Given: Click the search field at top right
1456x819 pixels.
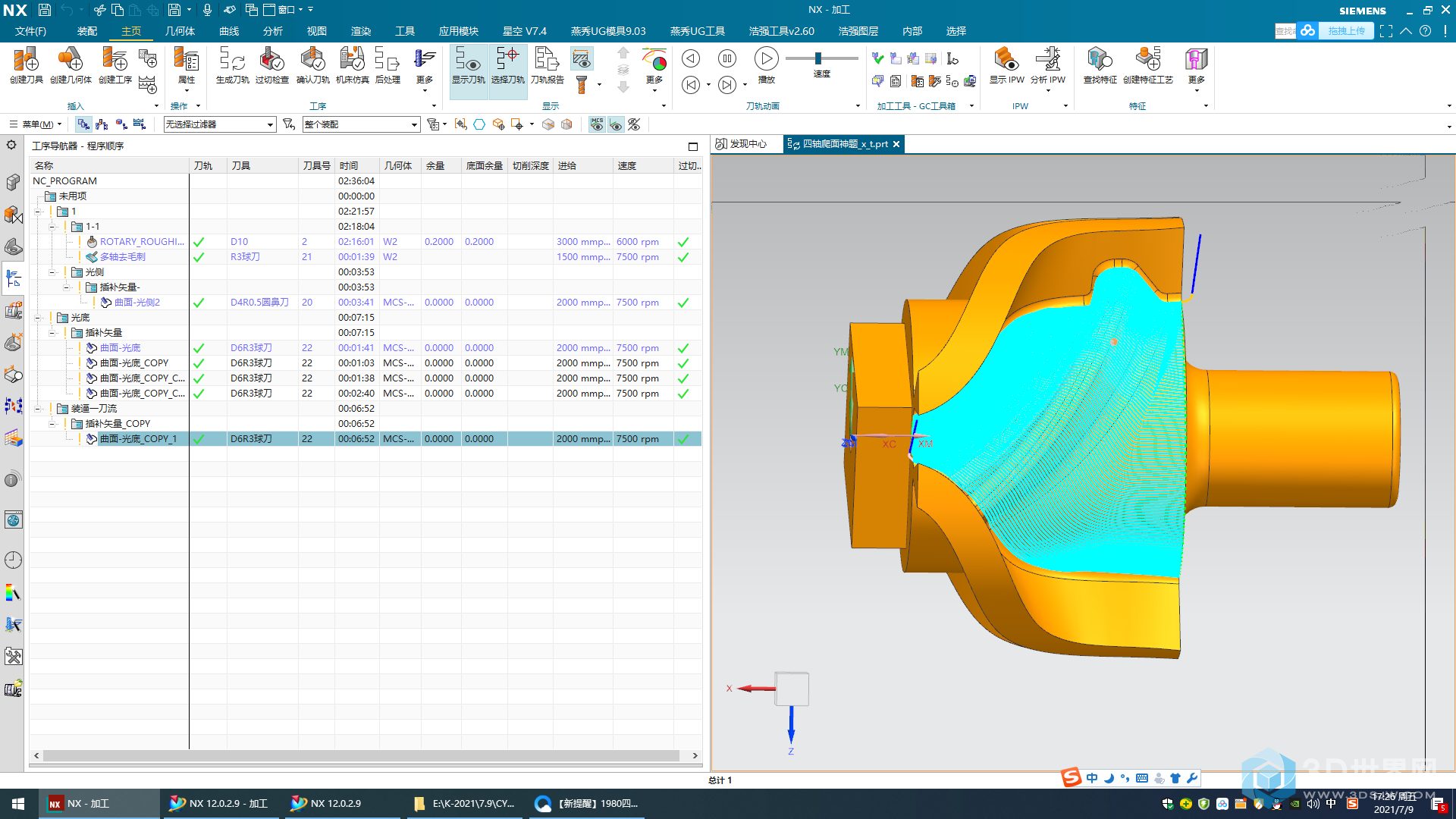Looking at the screenshot, I should [1285, 31].
